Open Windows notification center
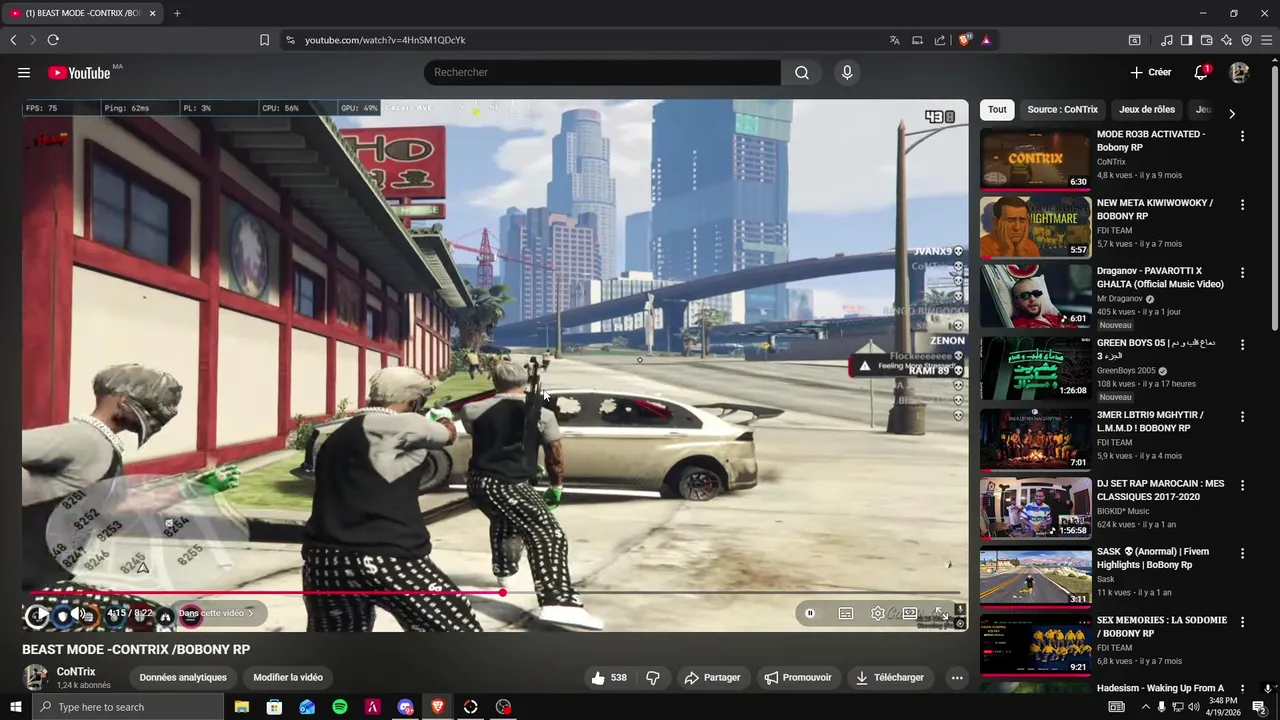 [x=1260, y=707]
